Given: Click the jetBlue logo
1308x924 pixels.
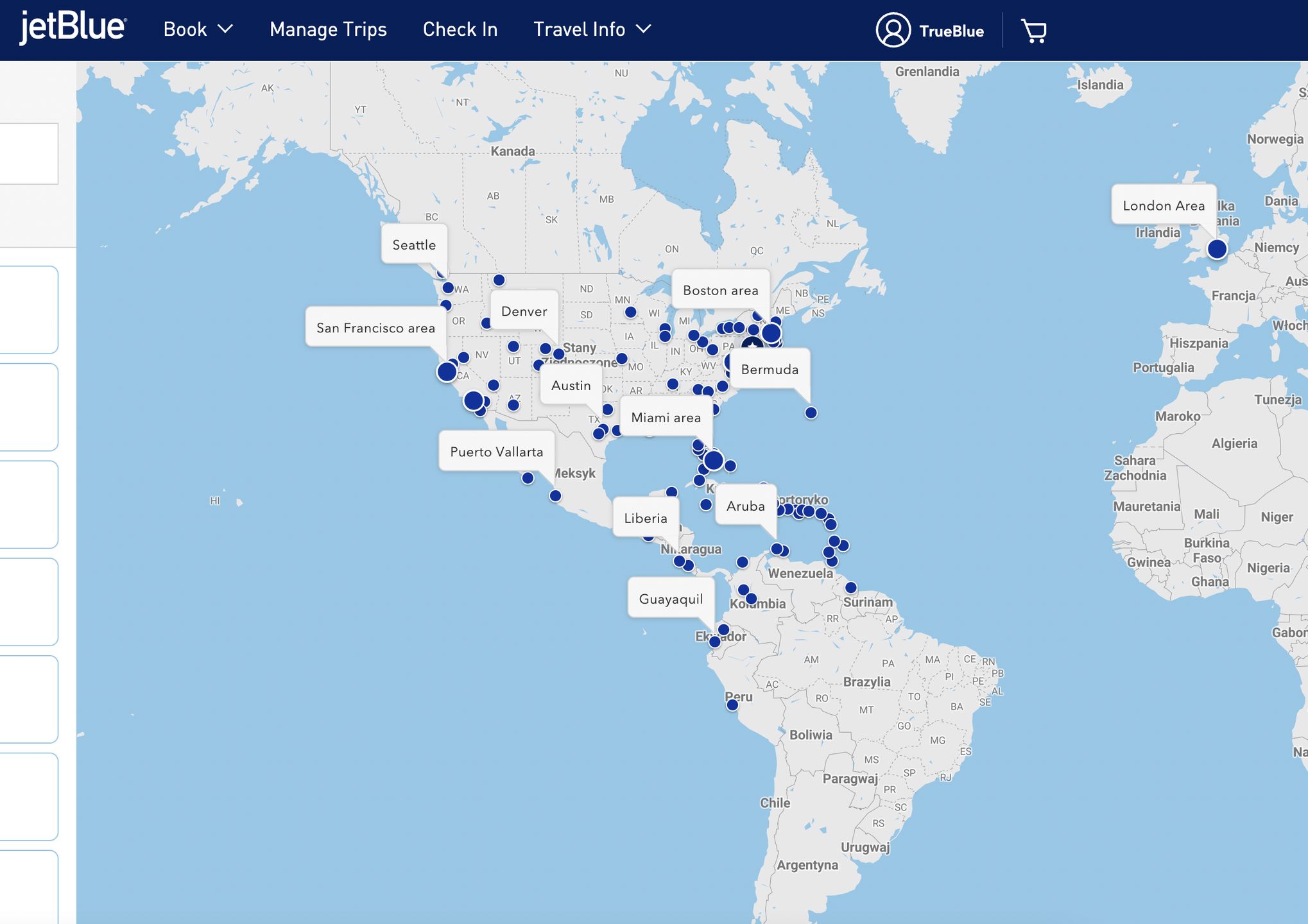Looking at the screenshot, I should (73, 28).
